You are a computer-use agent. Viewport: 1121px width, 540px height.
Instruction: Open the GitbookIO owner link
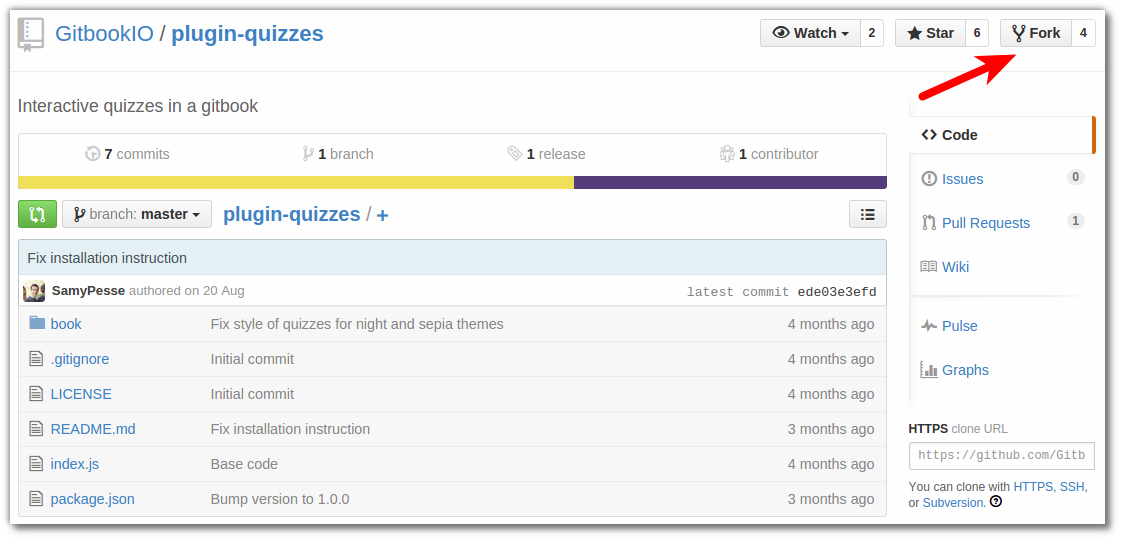pyautogui.click(x=104, y=34)
